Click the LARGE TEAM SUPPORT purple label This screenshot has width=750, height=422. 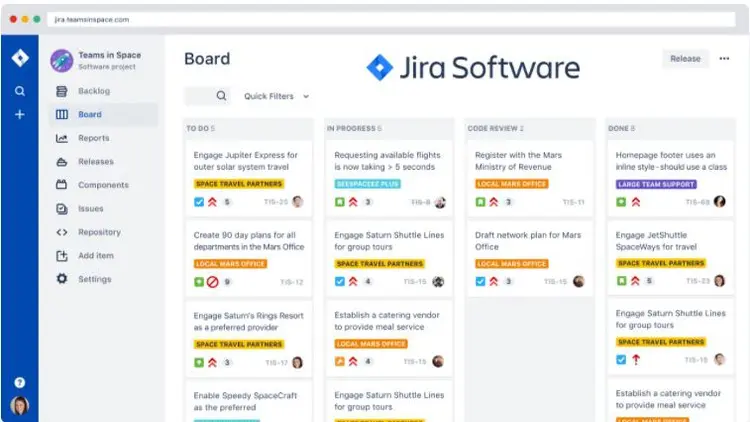pyautogui.click(x=656, y=184)
